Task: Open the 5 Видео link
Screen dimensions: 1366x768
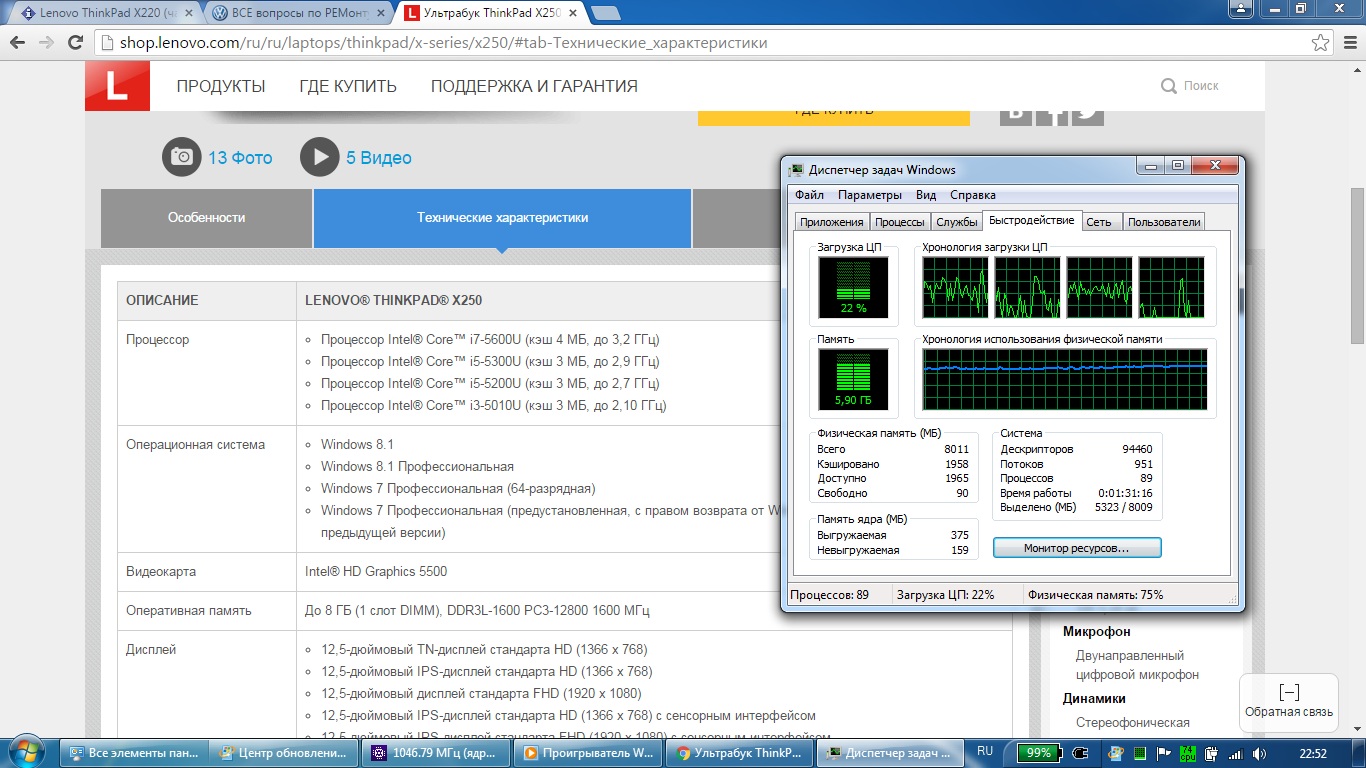Action: point(379,158)
